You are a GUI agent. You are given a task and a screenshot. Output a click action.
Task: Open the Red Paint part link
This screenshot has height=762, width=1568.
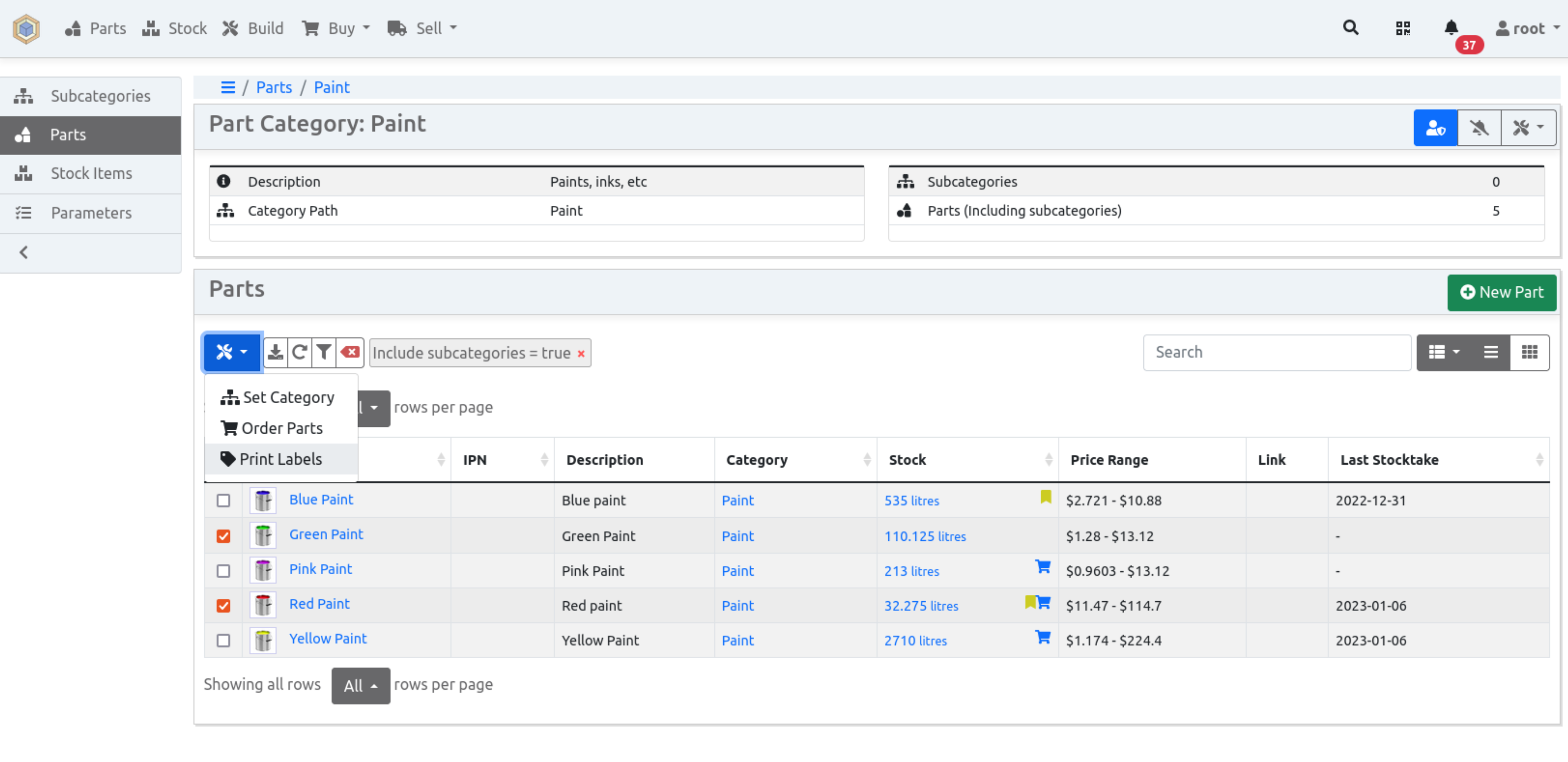[319, 604]
